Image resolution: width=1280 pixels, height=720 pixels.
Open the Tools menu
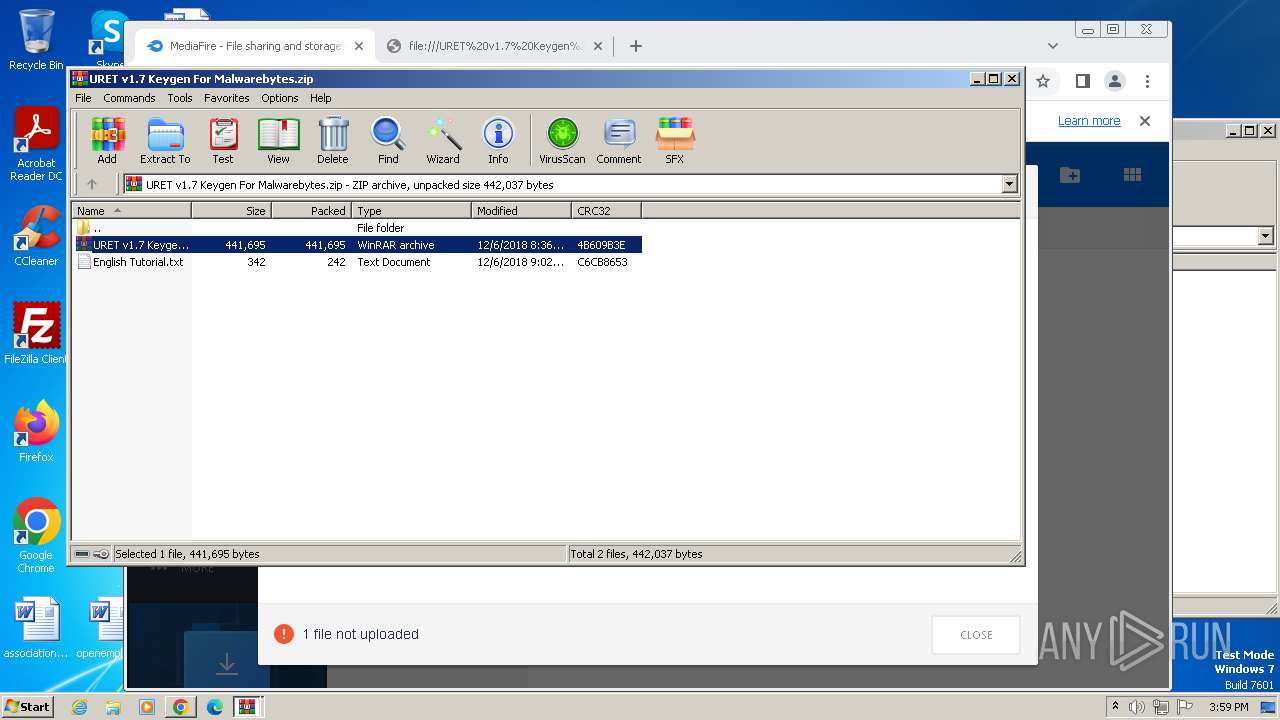point(180,98)
